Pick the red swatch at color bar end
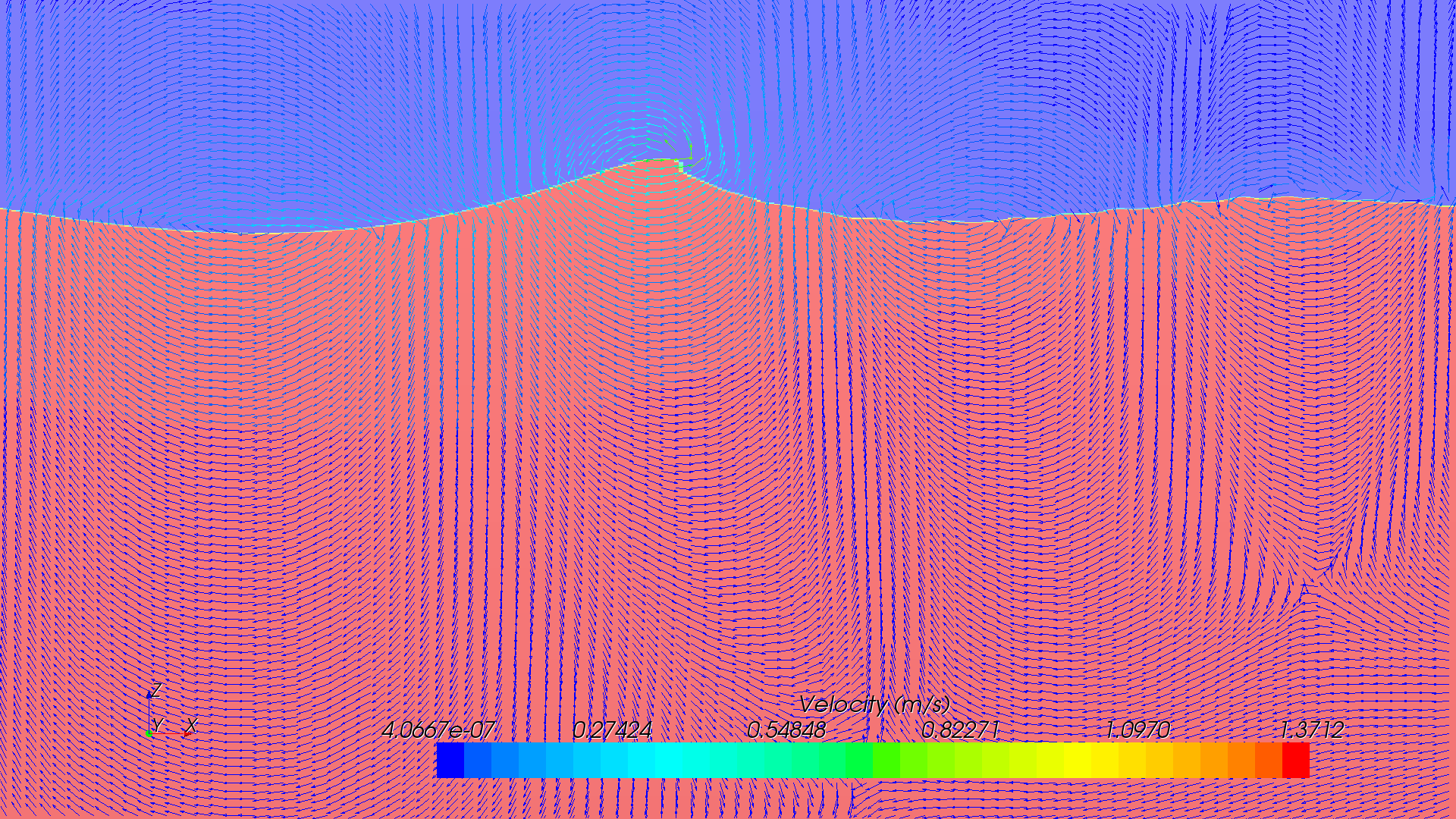This screenshot has height=819, width=1456. (1295, 760)
